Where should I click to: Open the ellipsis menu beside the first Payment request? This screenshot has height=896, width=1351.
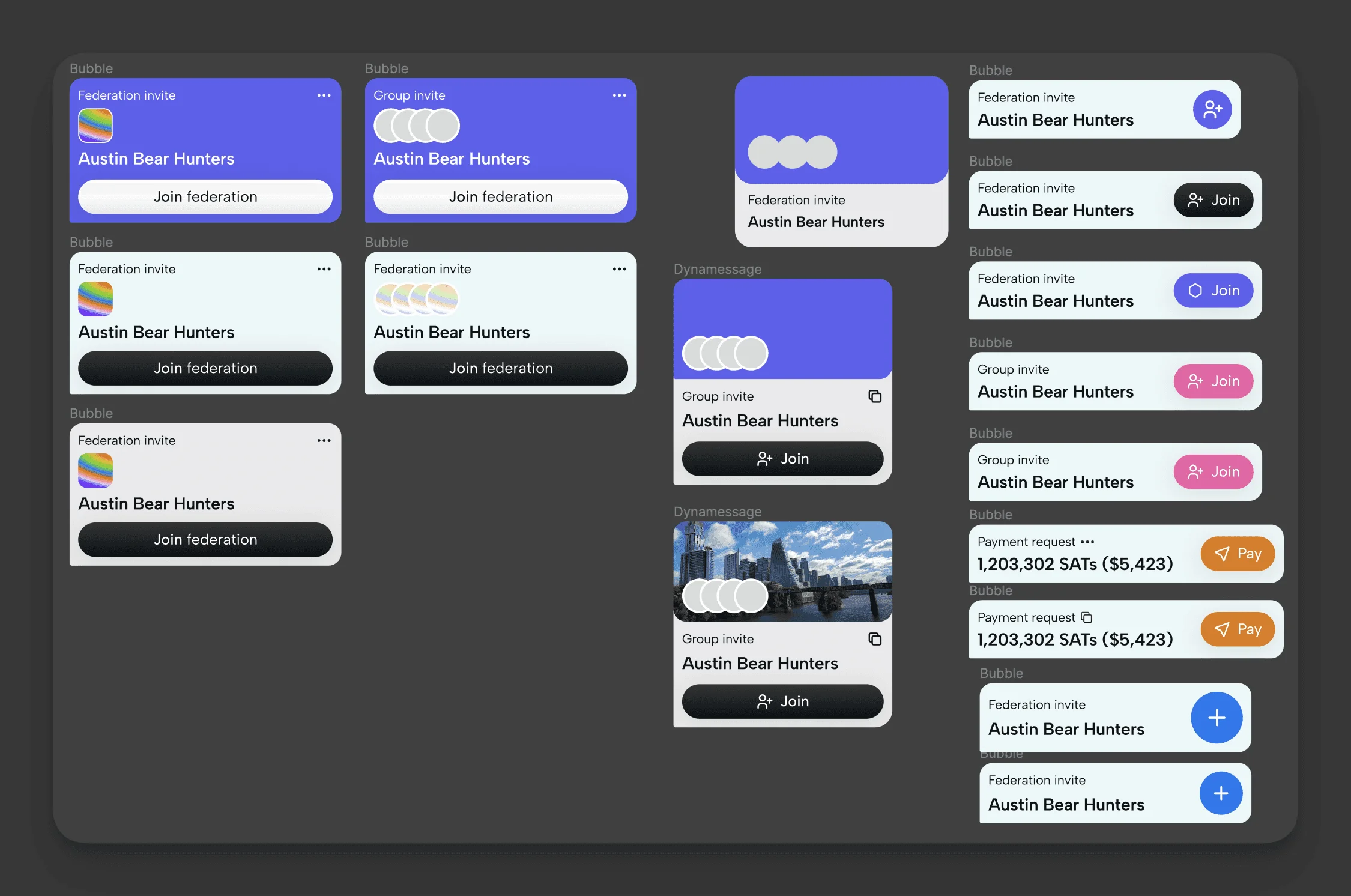tap(1089, 542)
